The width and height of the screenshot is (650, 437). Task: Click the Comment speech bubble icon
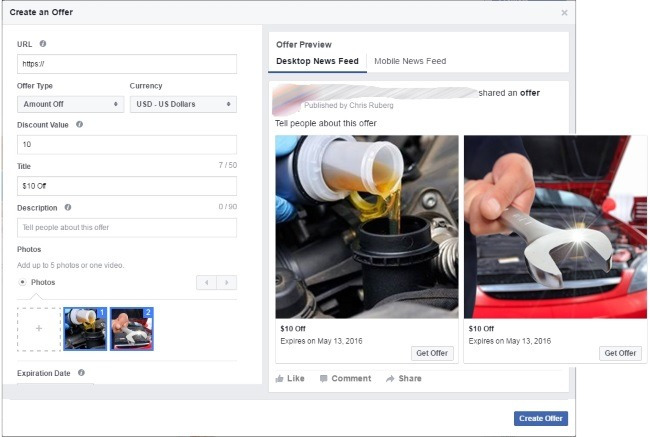tap(323, 378)
